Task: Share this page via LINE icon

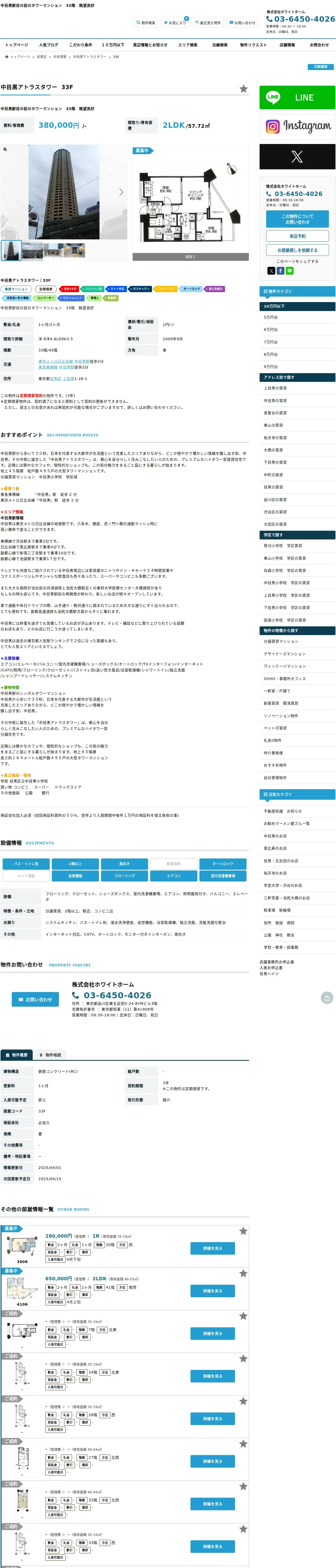Action: [290, 271]
